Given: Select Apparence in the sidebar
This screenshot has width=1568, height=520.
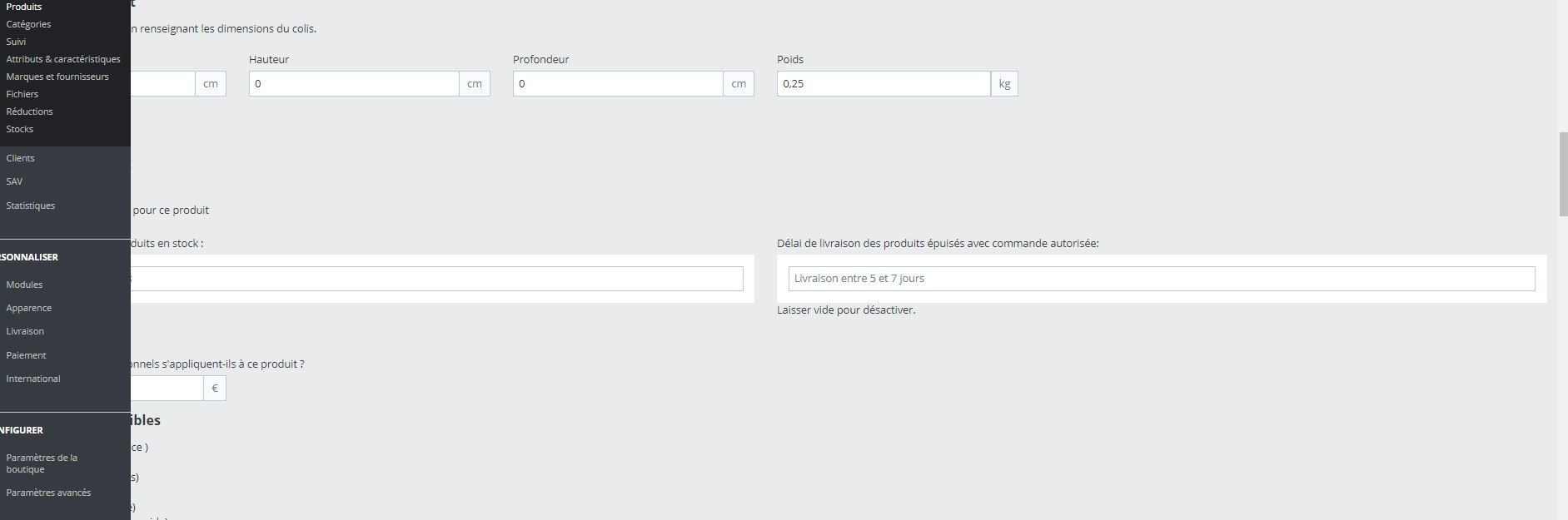Looking at the screenshot, I should tap(29, 308).
